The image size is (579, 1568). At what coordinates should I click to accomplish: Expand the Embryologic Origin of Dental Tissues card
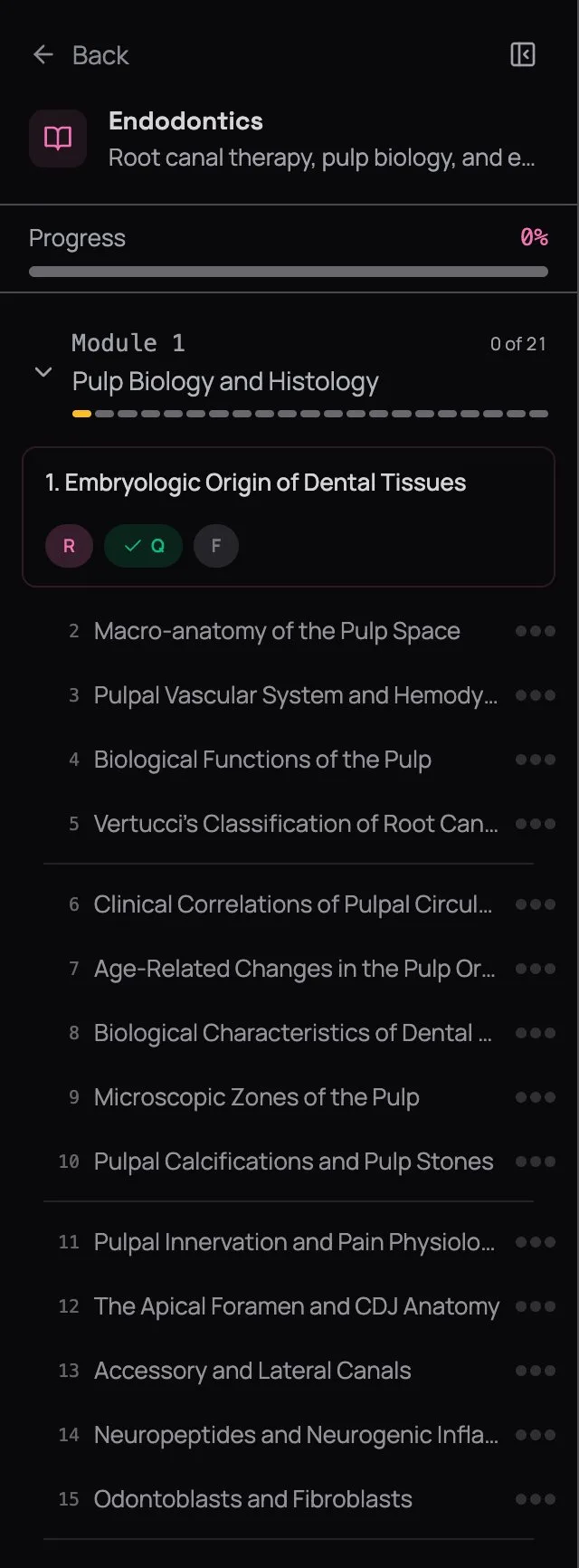click(256, 483)
